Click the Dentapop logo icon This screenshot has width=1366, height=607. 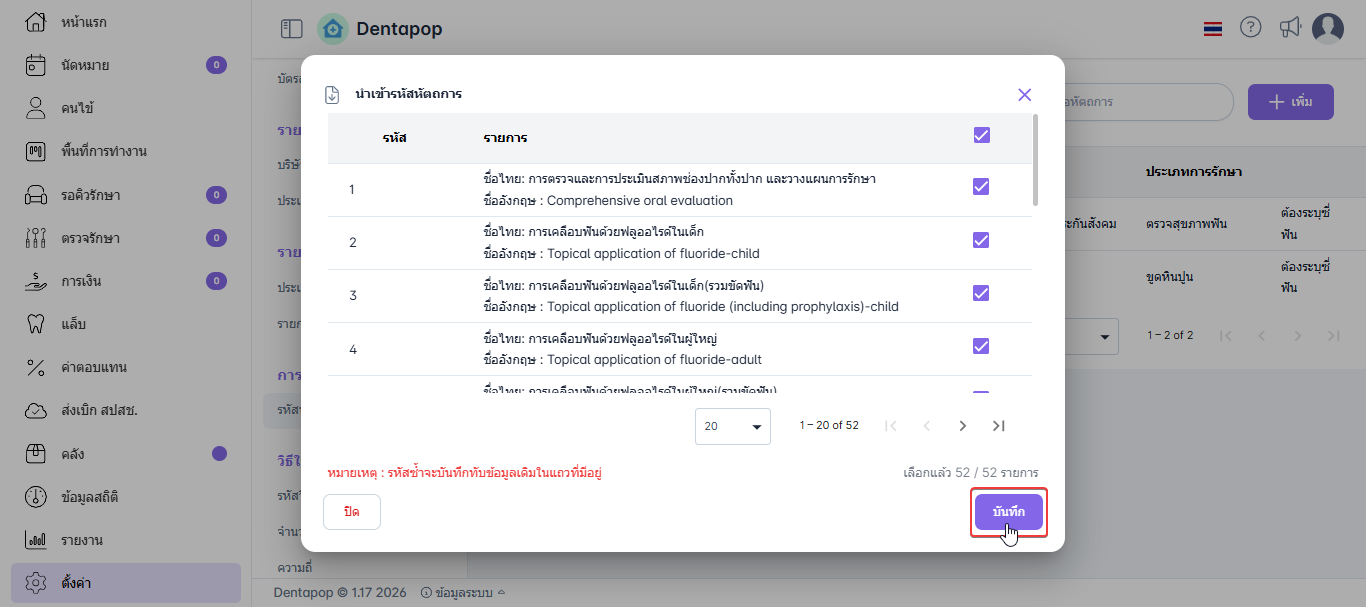(x=333, y=29)
